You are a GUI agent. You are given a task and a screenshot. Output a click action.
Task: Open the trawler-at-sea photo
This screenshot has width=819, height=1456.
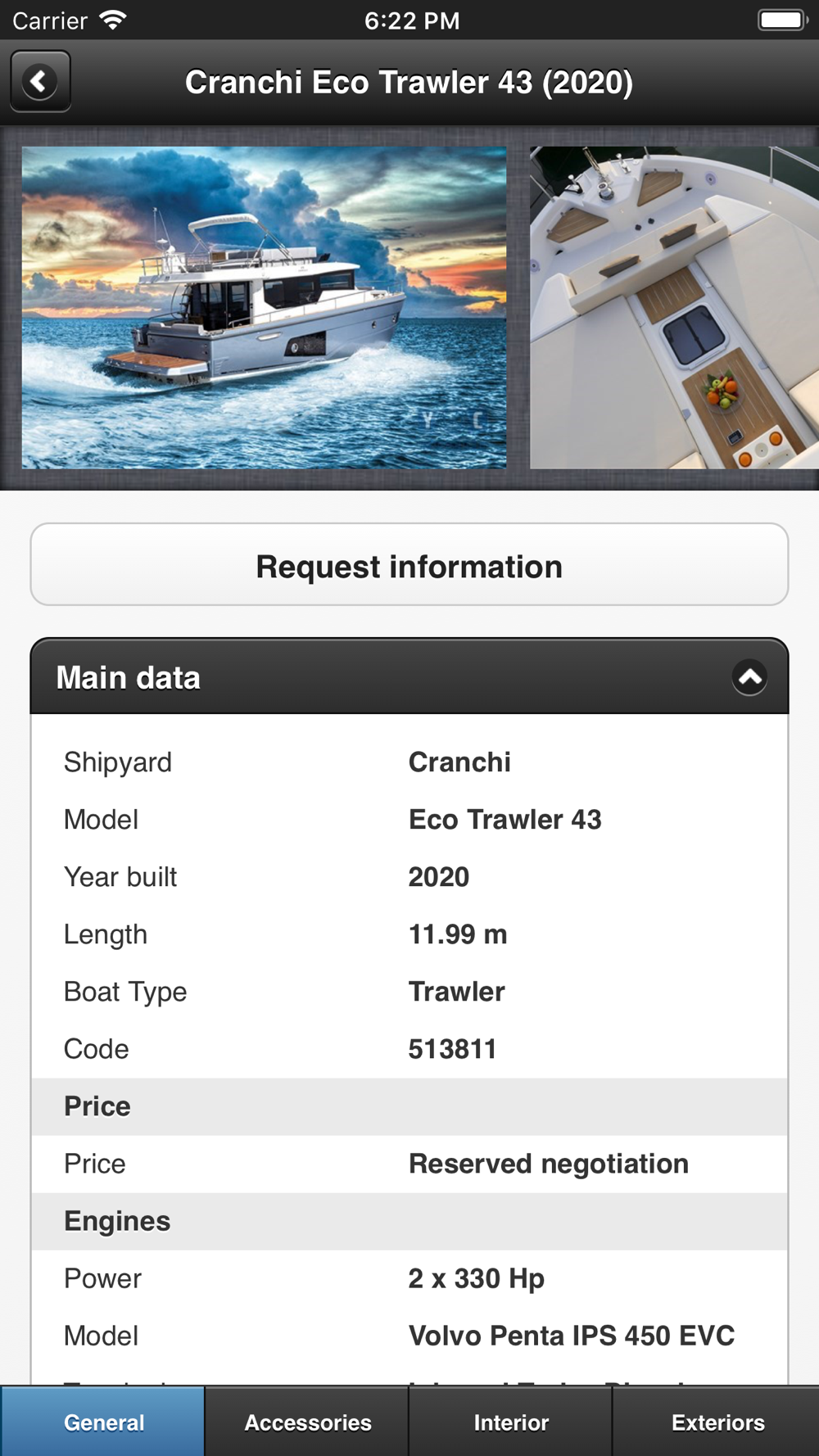point(264,307)
